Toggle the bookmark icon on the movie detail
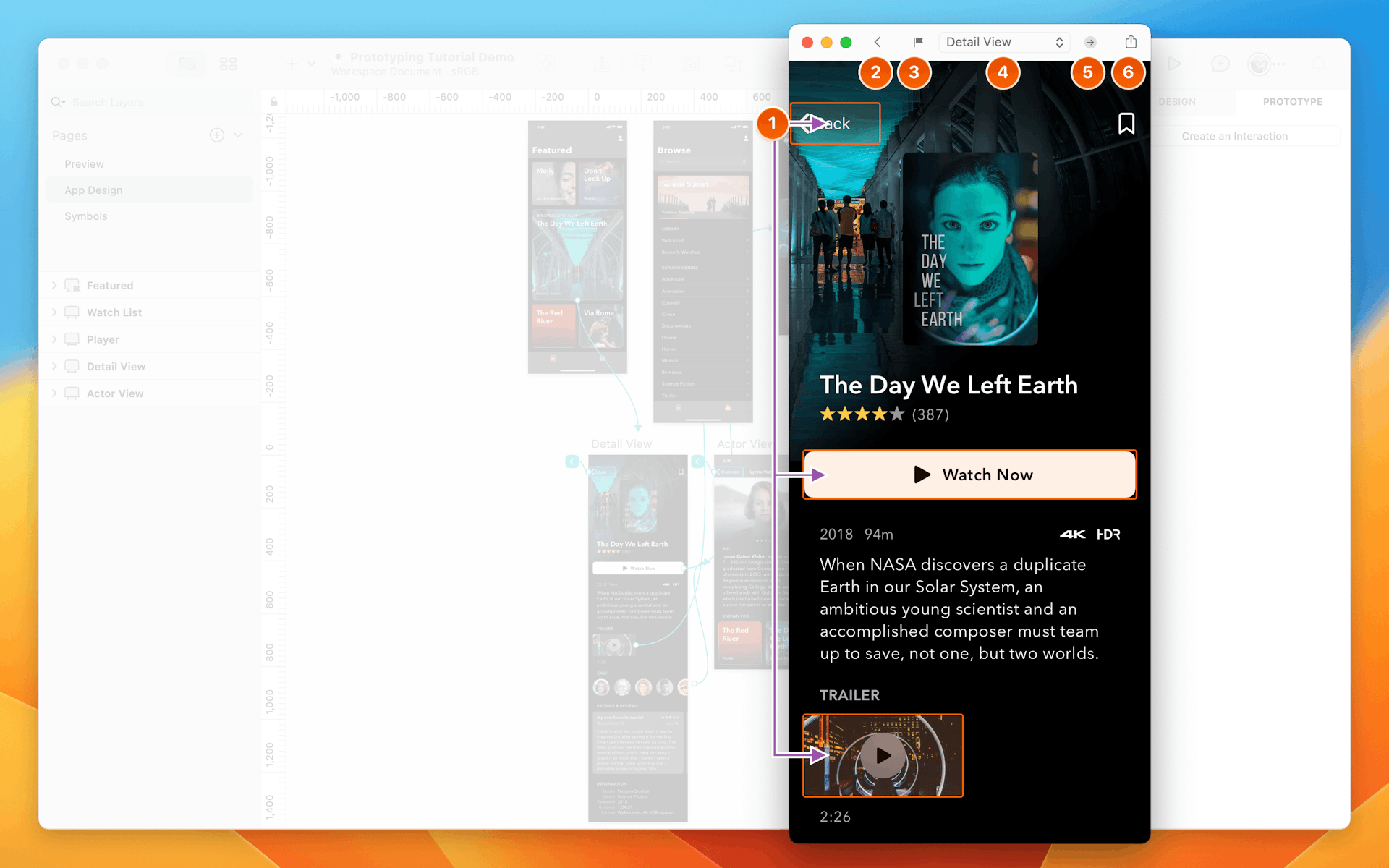This screenshot has width=1389, height=868. pos(1126,124)
